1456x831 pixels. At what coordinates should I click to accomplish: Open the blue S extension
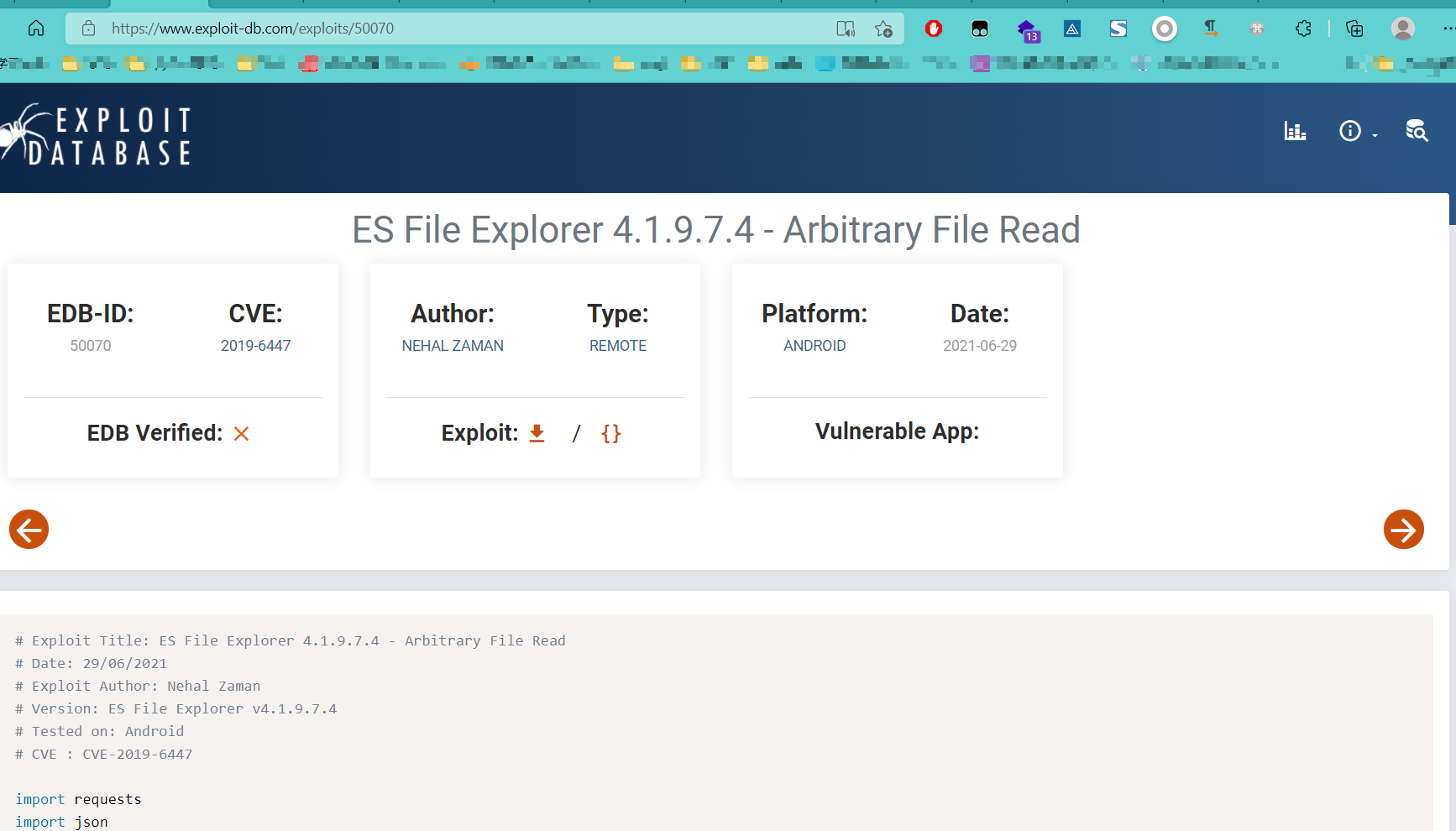coord(1118,29)
